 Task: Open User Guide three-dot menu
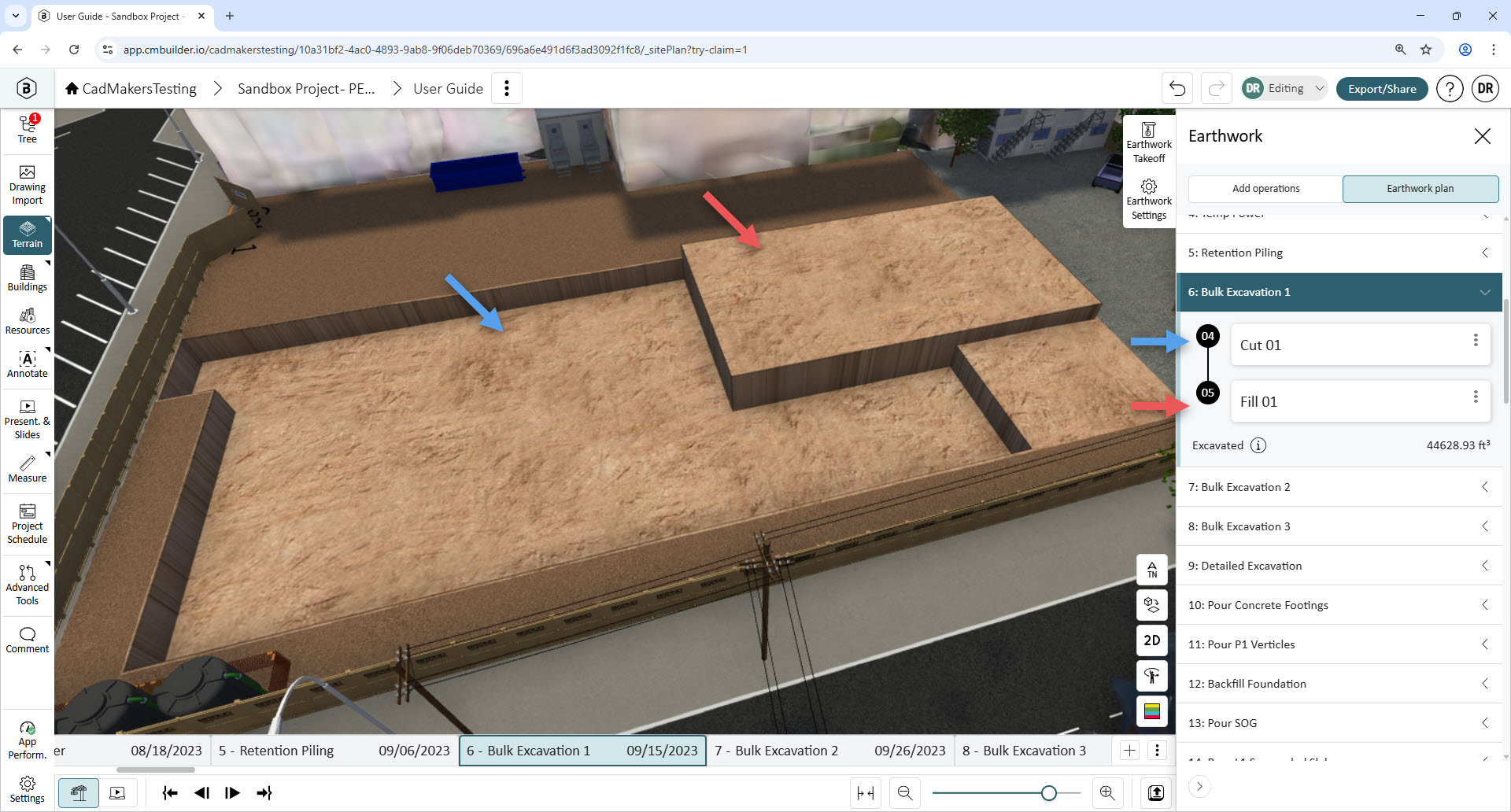507,88
